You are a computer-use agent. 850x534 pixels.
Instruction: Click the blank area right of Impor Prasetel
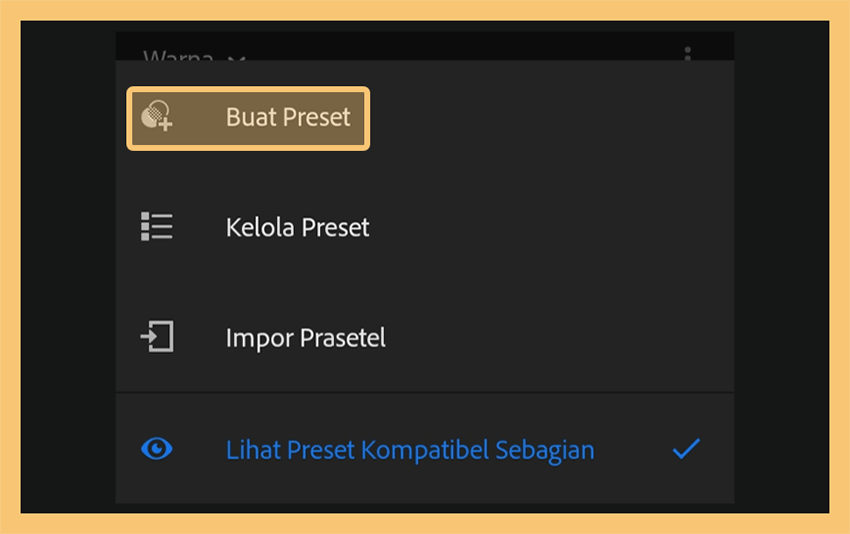[558, 338]
